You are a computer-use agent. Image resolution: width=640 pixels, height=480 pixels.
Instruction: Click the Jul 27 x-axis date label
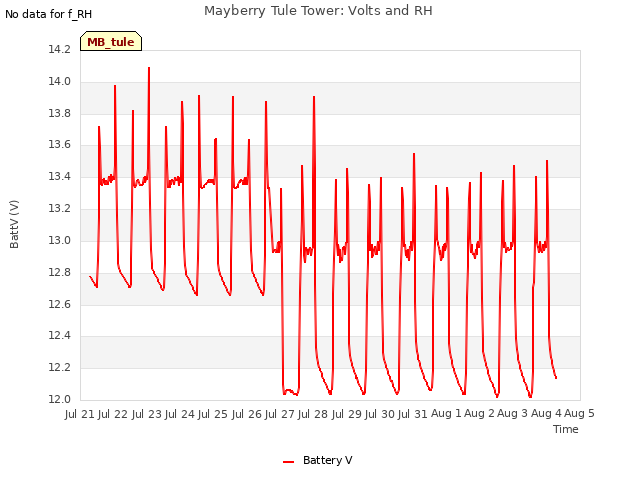click(x=280, y=414)
